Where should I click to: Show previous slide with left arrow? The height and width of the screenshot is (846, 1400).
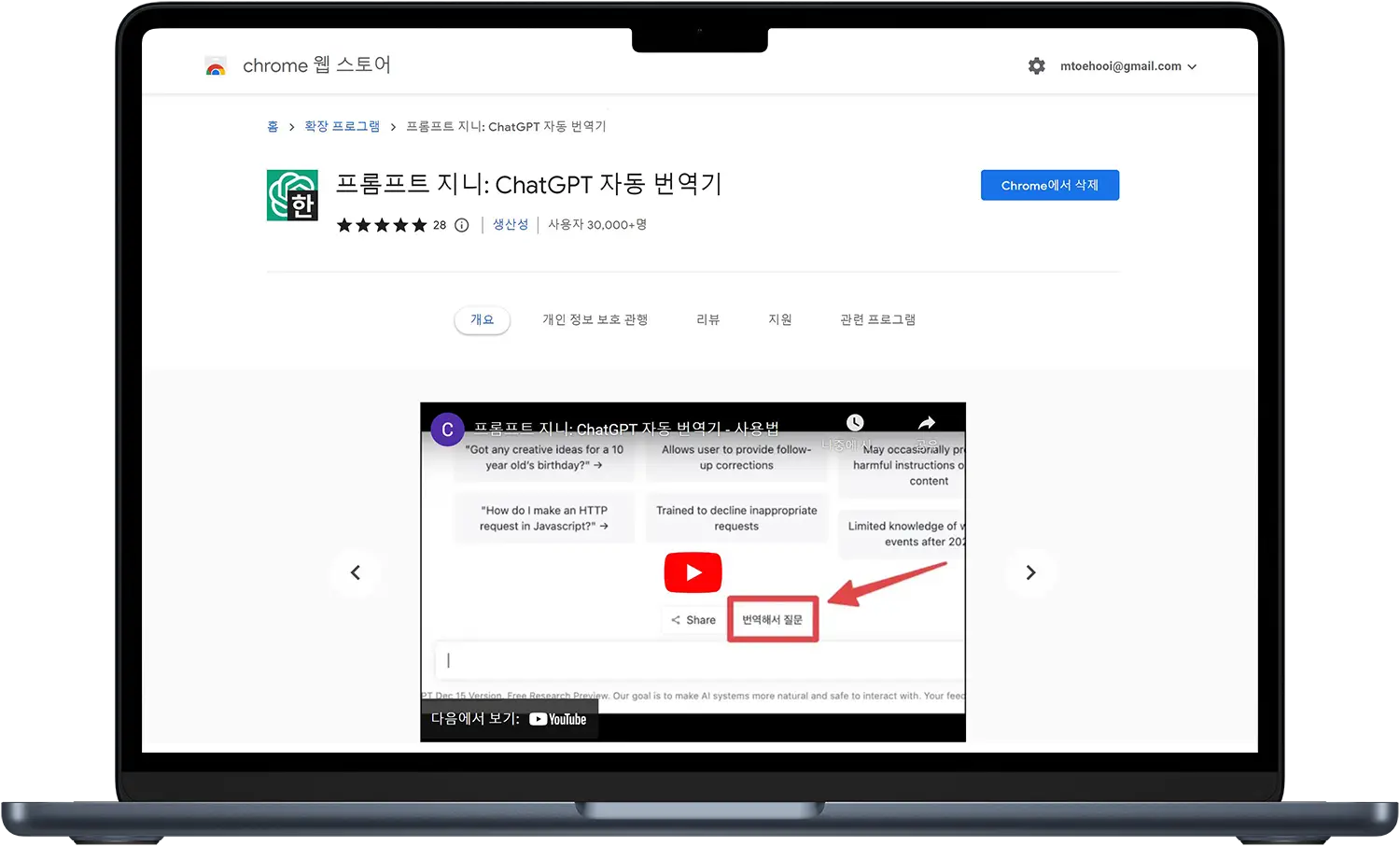(x=356, y=572)
